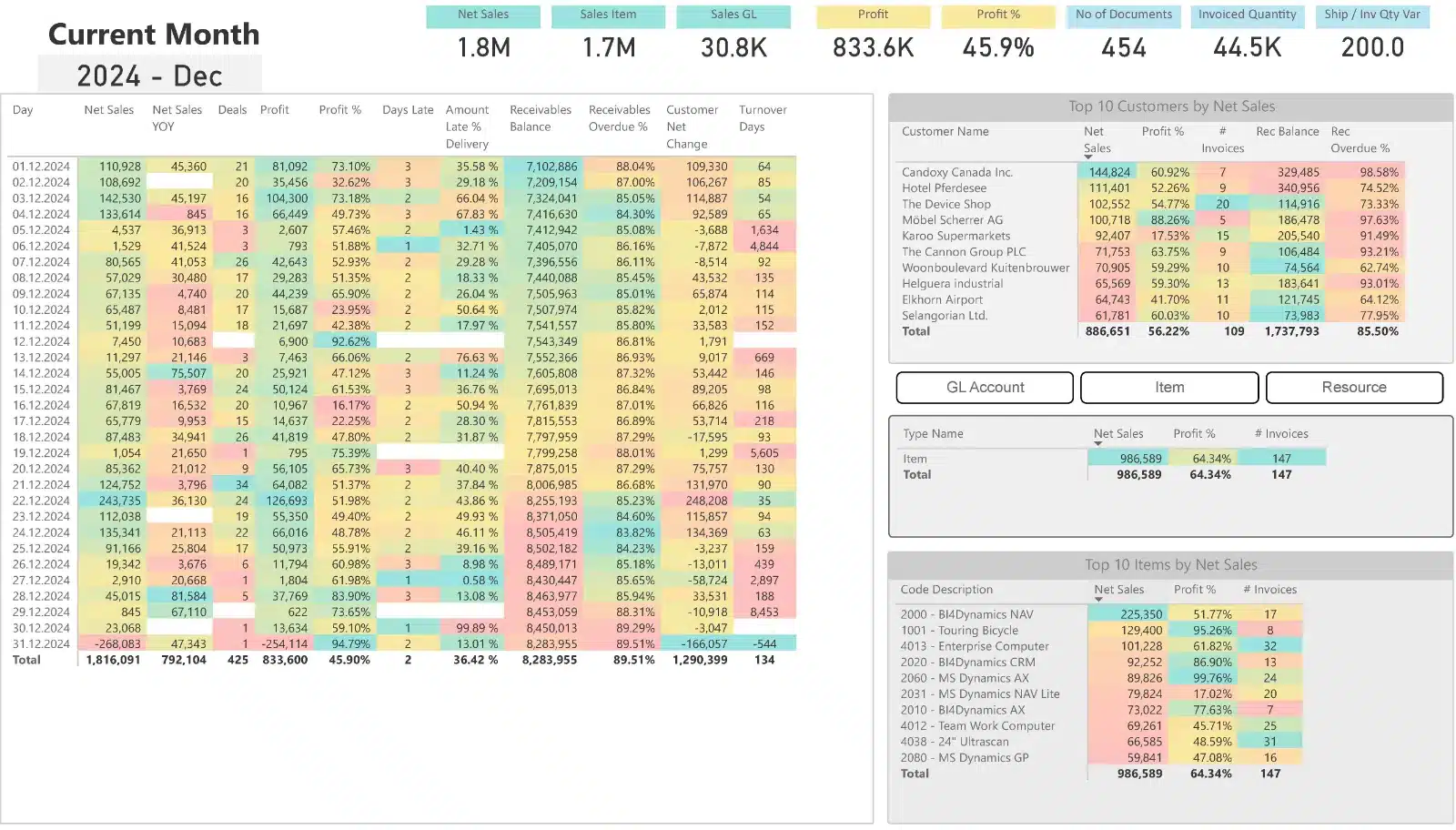Screen dimensions: 1456x830
Task: Open the 2024 - Dec month selector
Action: coord(150,76)
